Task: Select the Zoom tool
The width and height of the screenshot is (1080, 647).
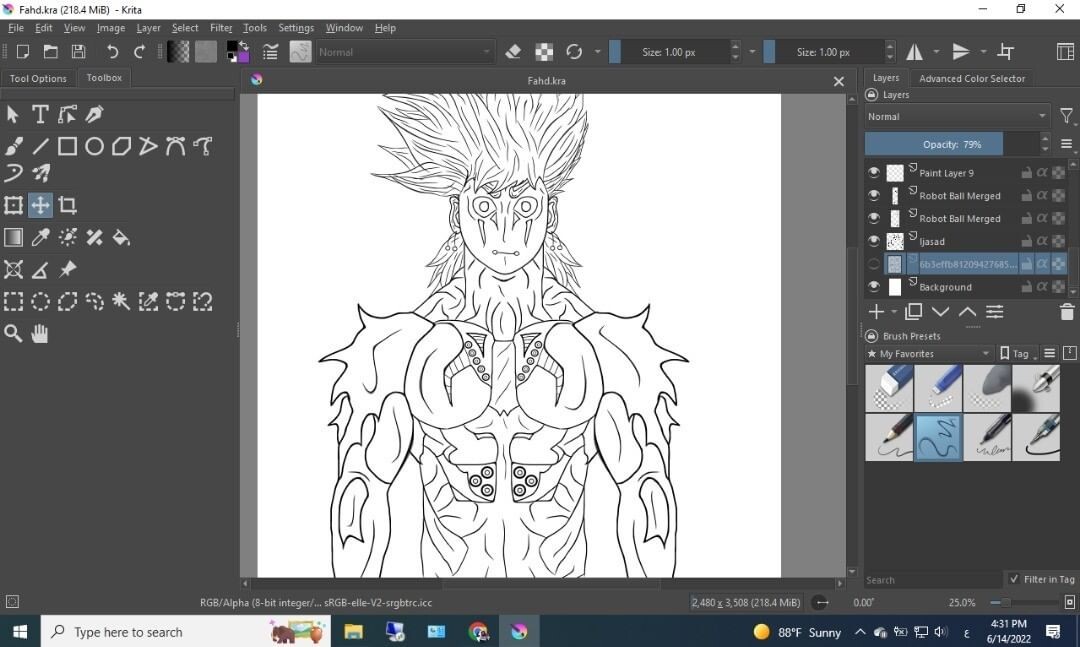Action: [x=13, y=333]
